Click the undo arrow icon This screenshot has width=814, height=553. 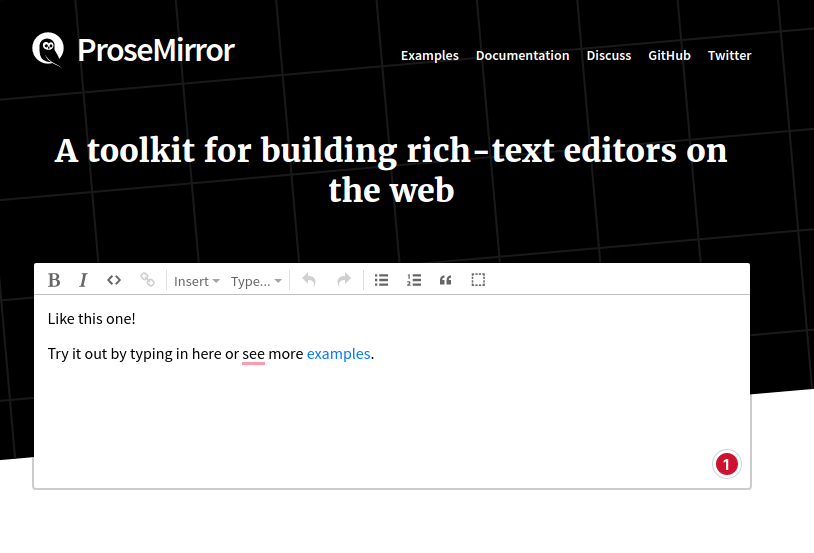click(309, 280)
